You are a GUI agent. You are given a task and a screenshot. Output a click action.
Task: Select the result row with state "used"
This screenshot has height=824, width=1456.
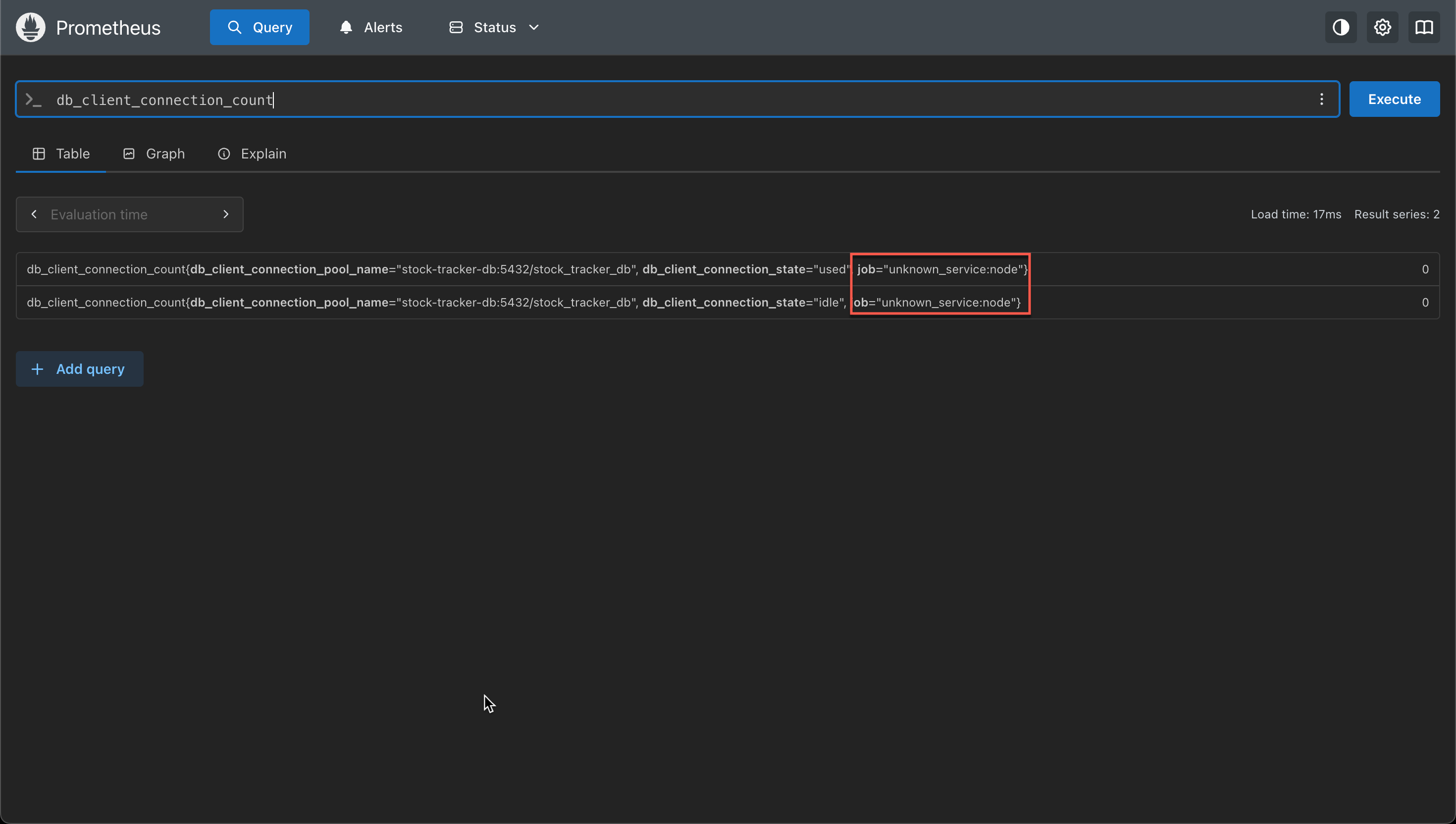click(x=728, y=269)
